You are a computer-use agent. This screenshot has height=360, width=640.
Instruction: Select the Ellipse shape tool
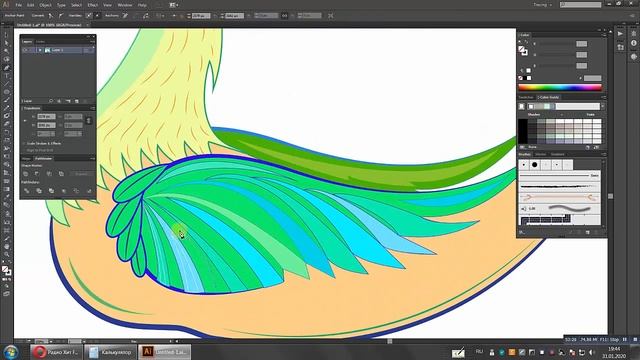(6, 92)
